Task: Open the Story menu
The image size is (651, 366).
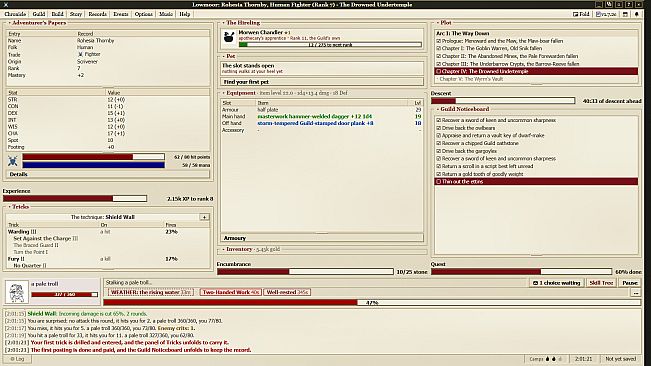Action: pos(76,14)
